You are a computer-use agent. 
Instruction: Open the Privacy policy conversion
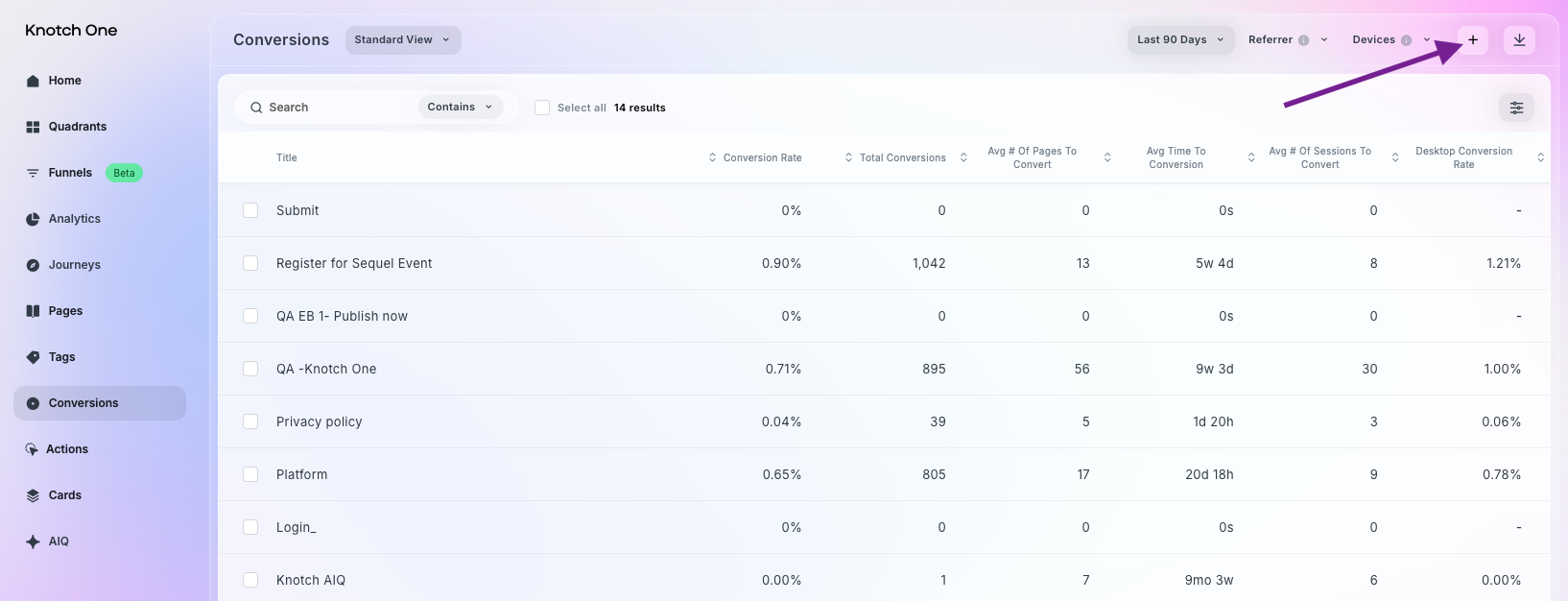point(320,421)
